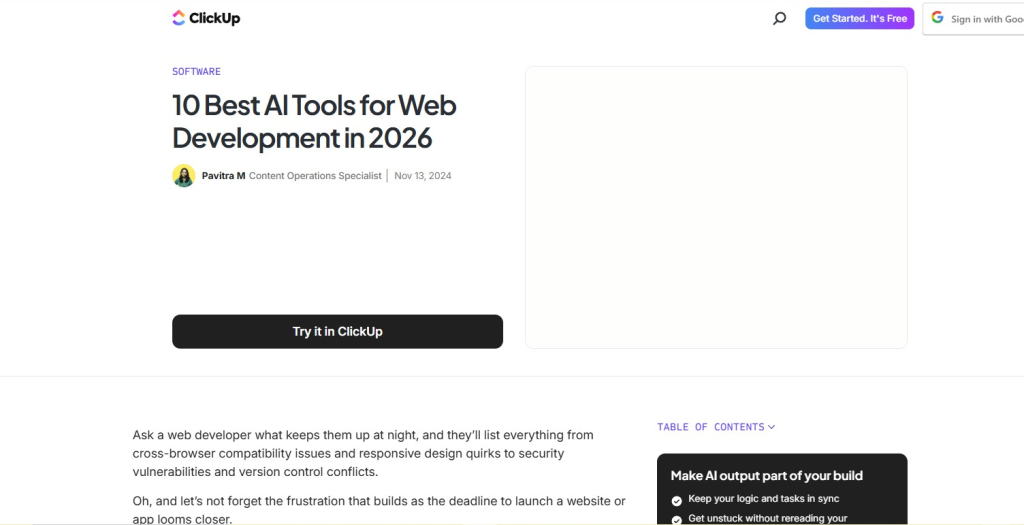Screen dimensions: 1024x525
Task: Click the blank featured image placeholder
Action: pyautogui.click(x=716, y=207)
